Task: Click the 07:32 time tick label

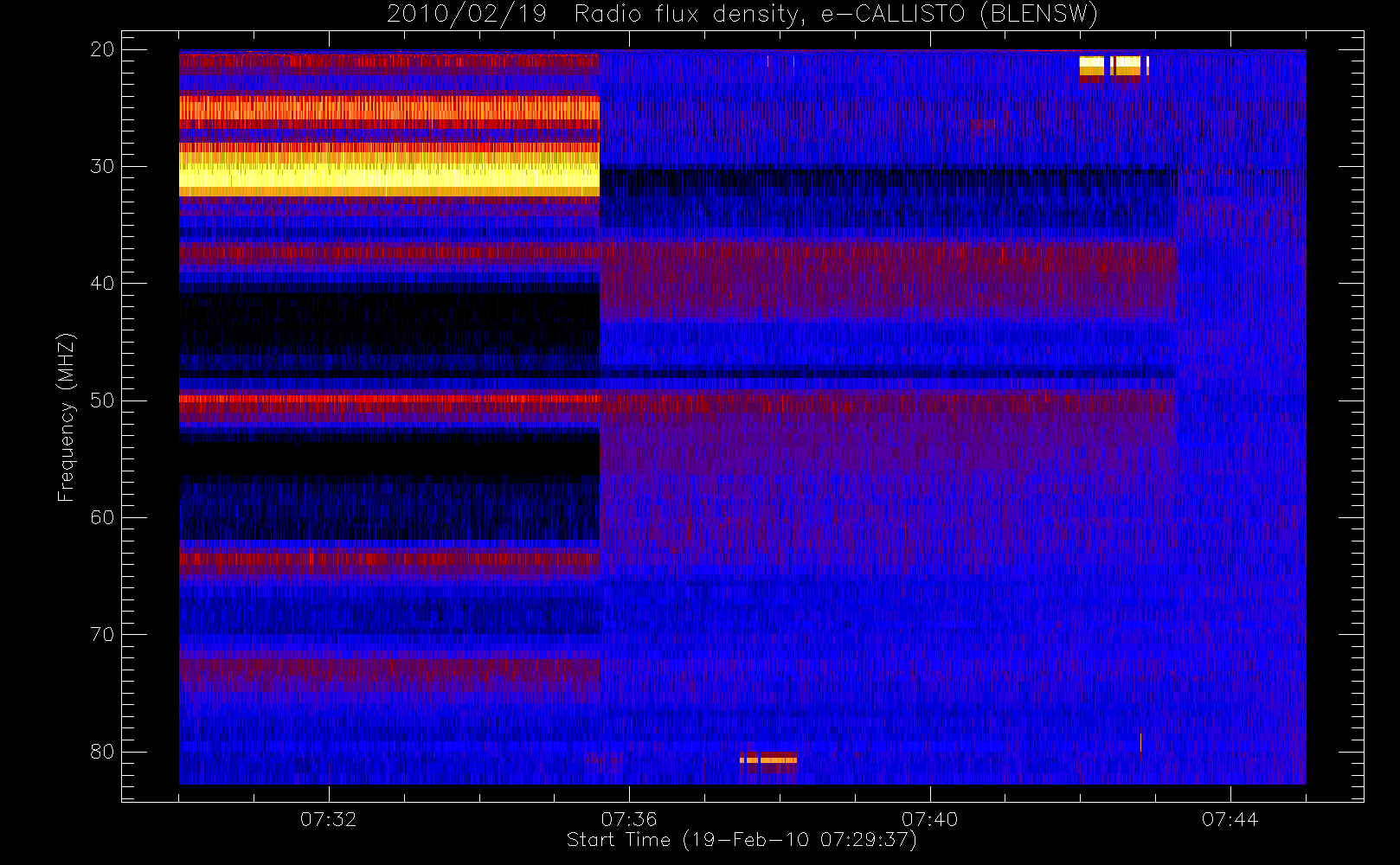Action: (x=329, y=819)
